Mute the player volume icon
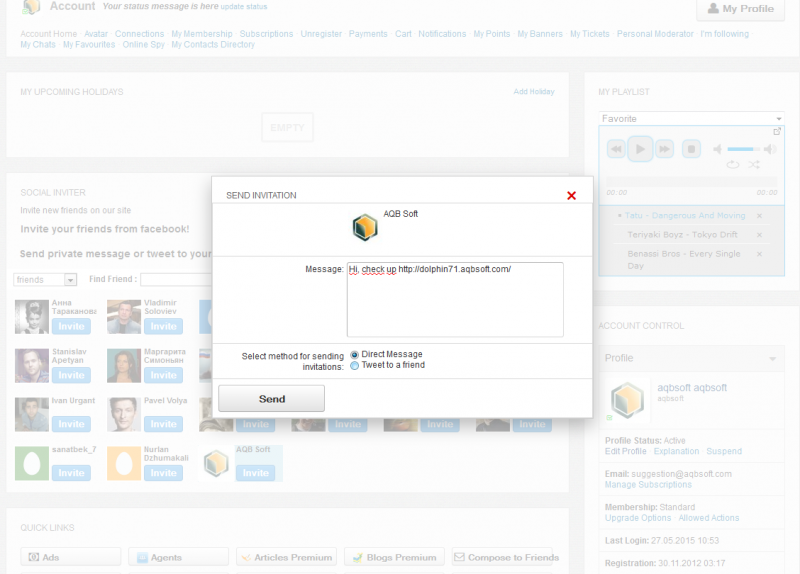800x574 pixels. click(717, 149)
